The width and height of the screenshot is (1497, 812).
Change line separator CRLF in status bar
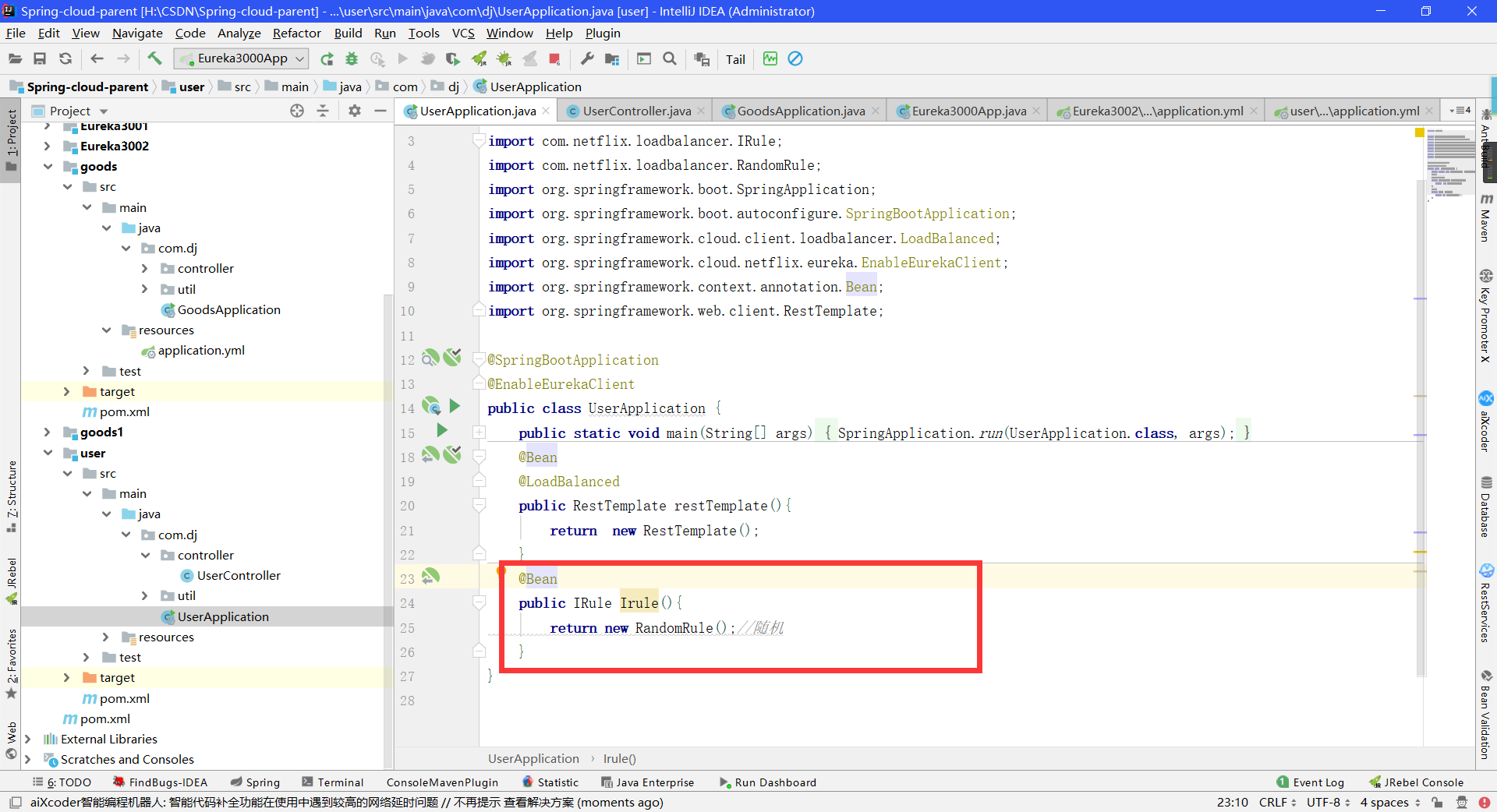pos(1277,802)
